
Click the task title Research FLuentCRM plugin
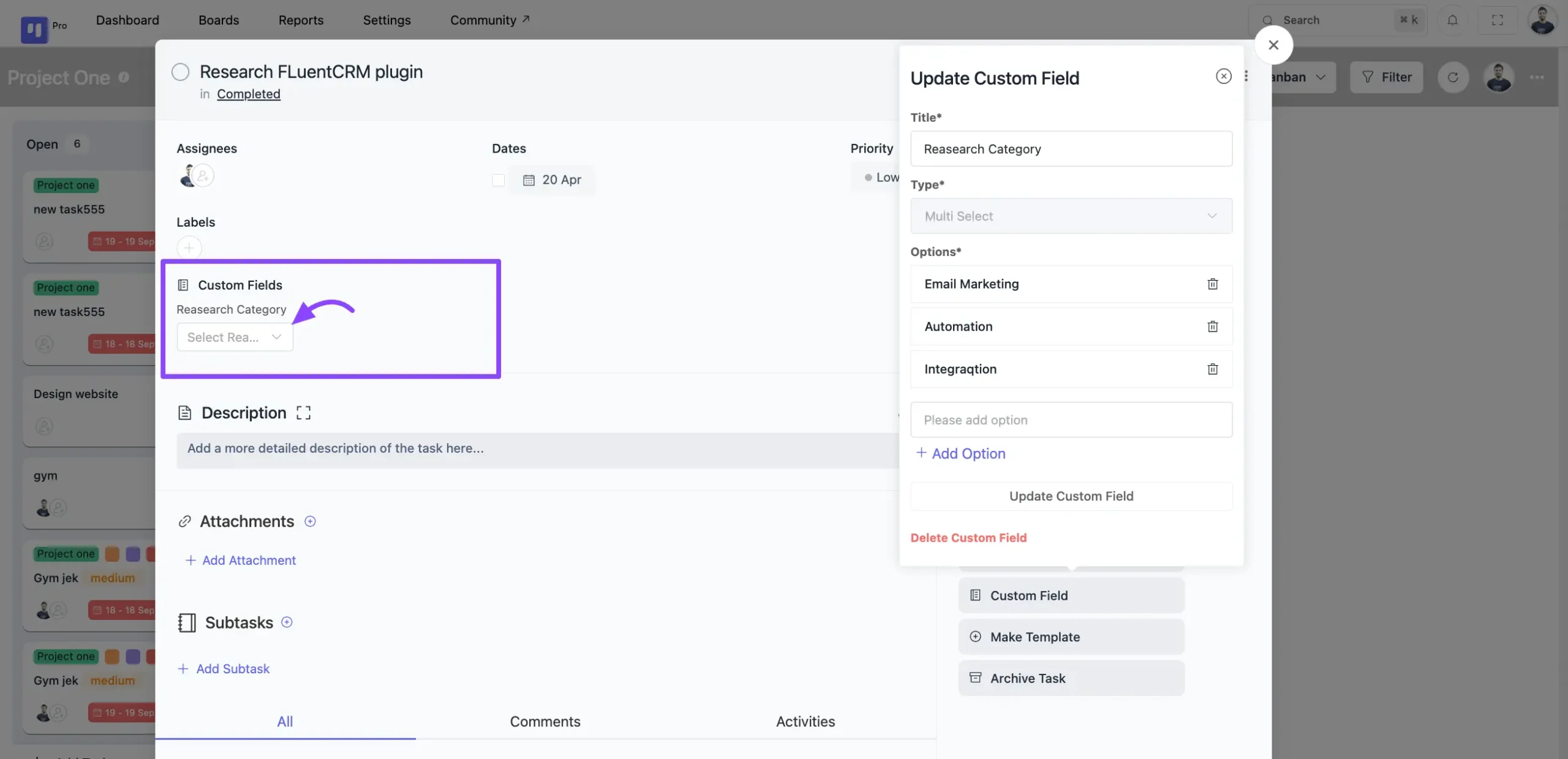311,72
